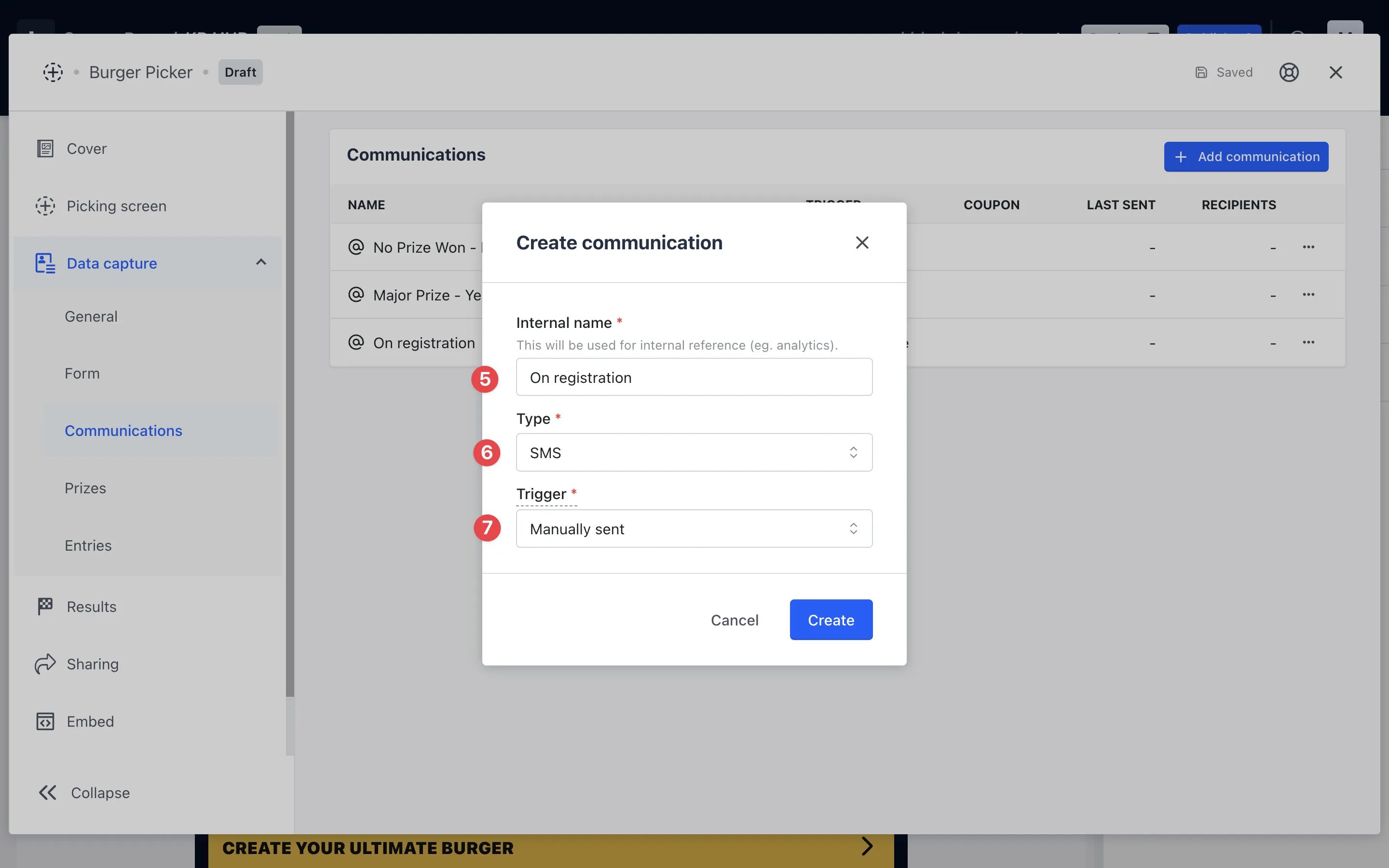The width and height of the screenshot is (1389, 868).
Task: Open the Sharing section
Action: pos(148,664)
